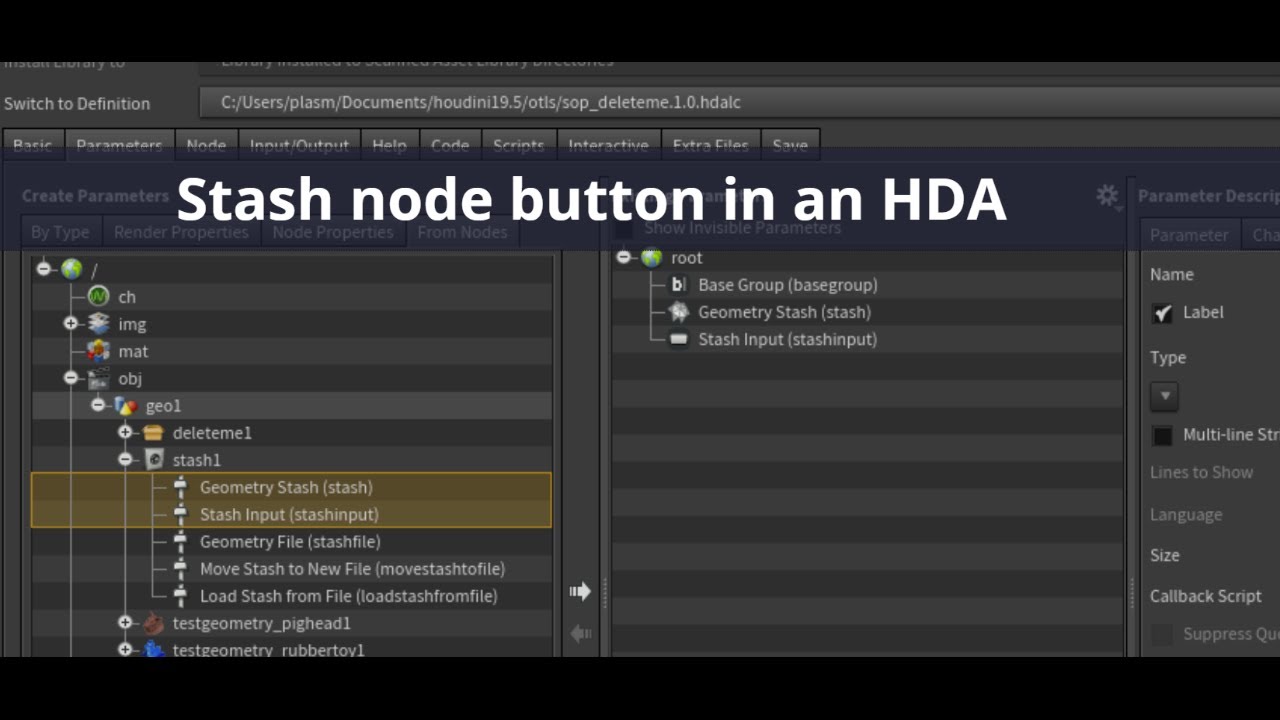Toggle the Label checkbox
The image size is (1280, 720).
click(1162, 313)
